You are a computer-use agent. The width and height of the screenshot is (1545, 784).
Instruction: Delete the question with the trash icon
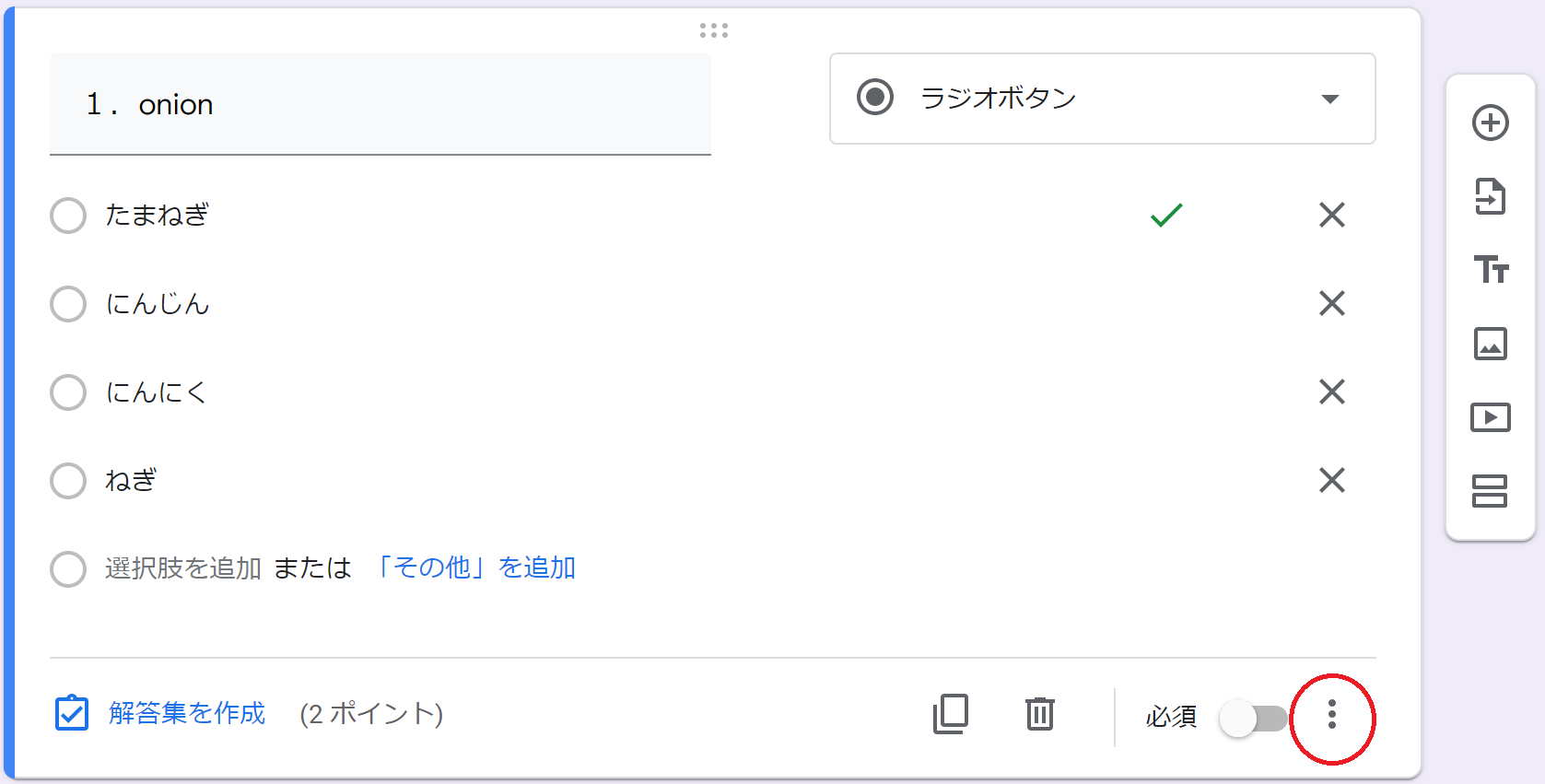click(1040, 714)
